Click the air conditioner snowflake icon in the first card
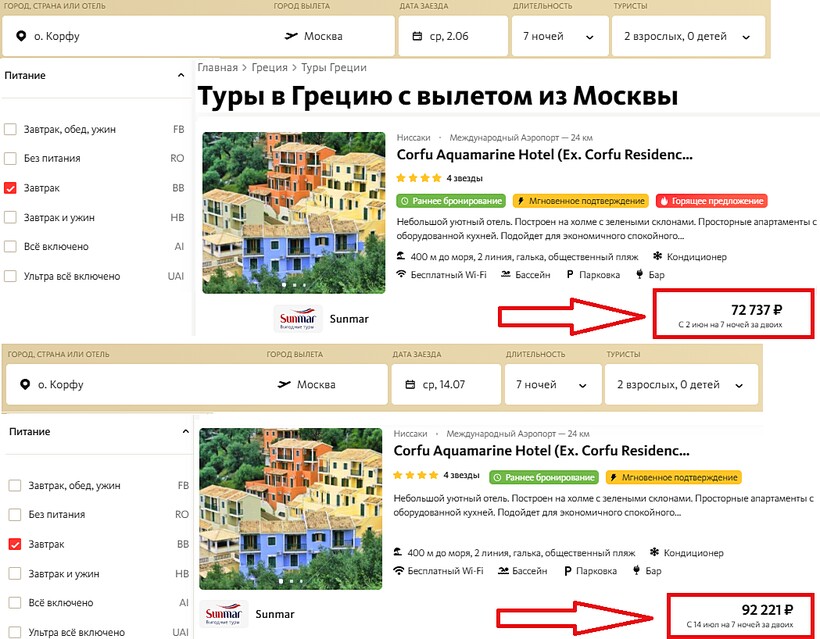The height and width of the screenshot is (639, 820). tap(657, 256)
